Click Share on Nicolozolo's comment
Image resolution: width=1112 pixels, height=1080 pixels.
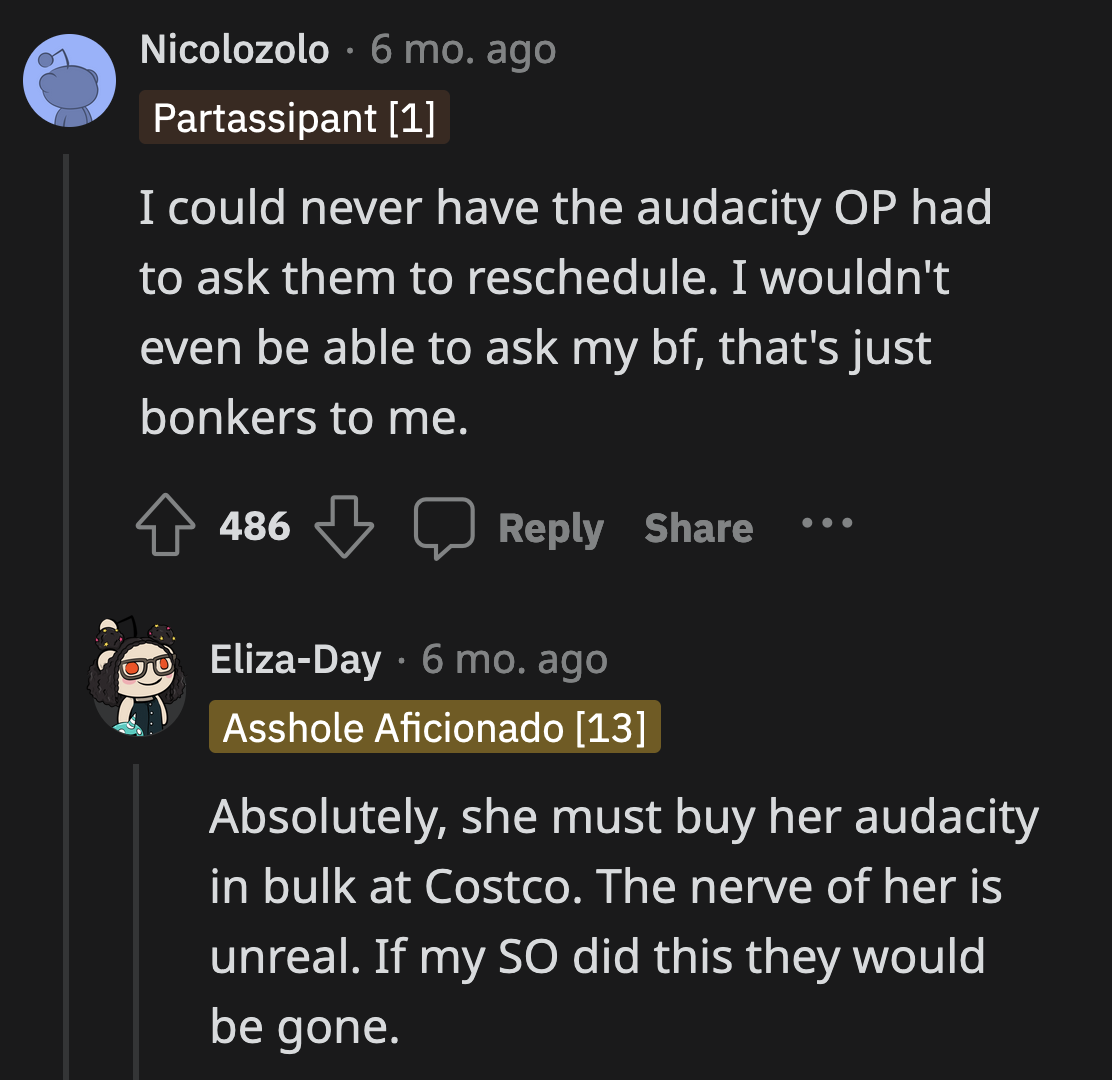(698, 527)
